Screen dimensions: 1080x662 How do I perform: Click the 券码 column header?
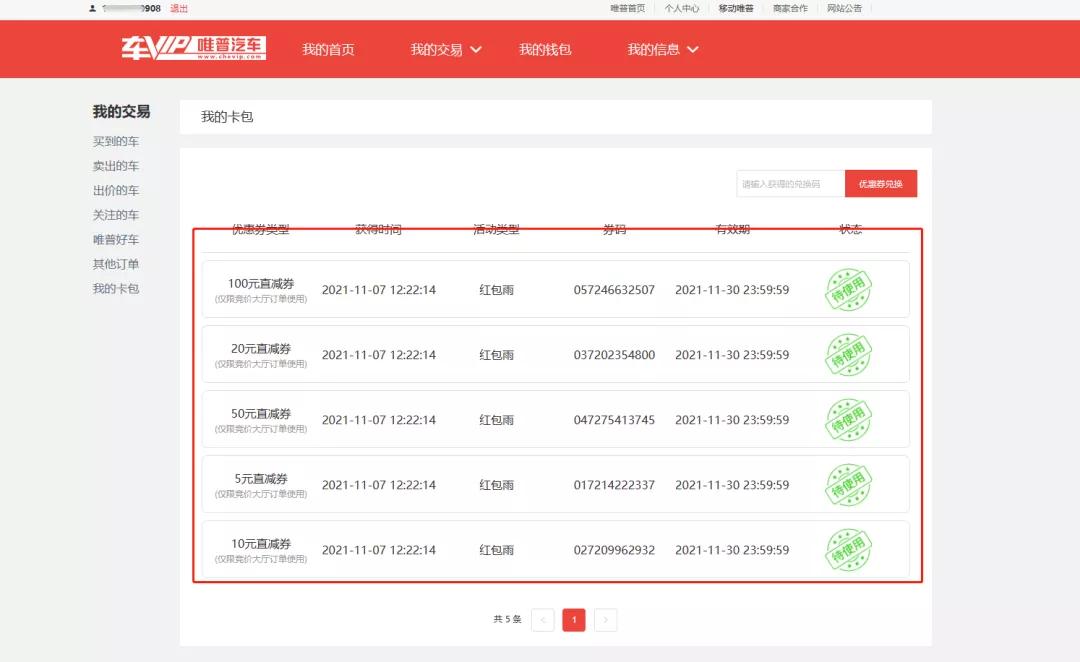[614, 229]
